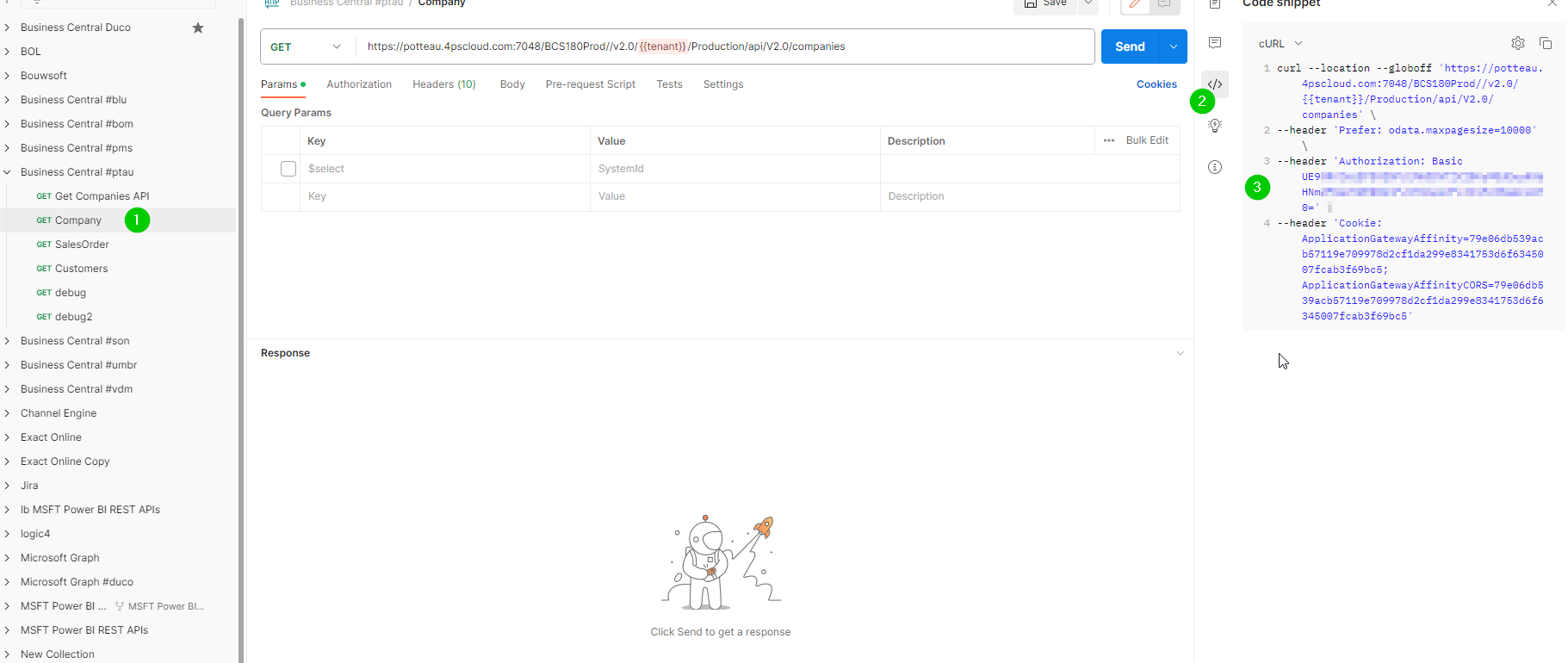Expand the Bouwsoft collection
The width and height of the screenshot is (1568, 663).
click(x=7, y=76)
